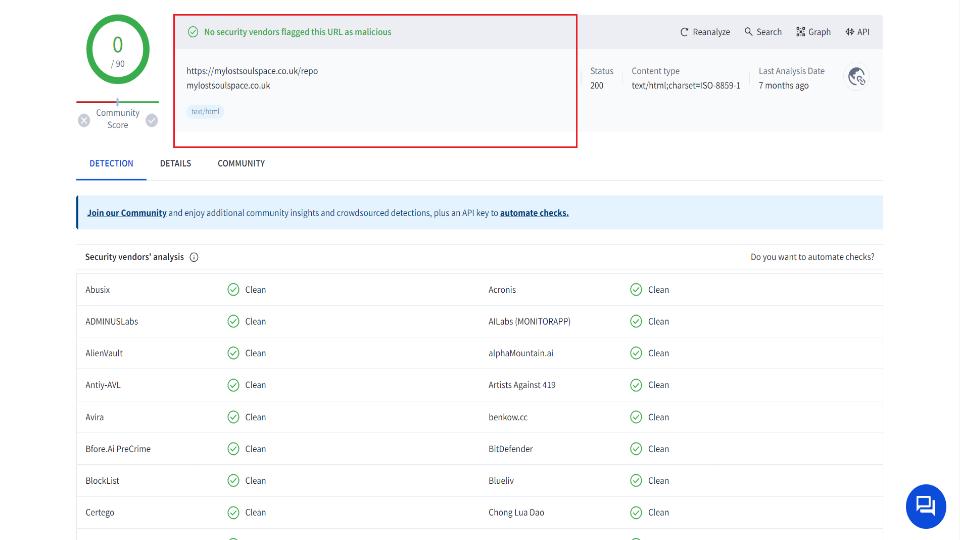This screenshot has height=540, width=960.
Task: Upvote using the Community Score check button
Action: (x=152, y=120)
